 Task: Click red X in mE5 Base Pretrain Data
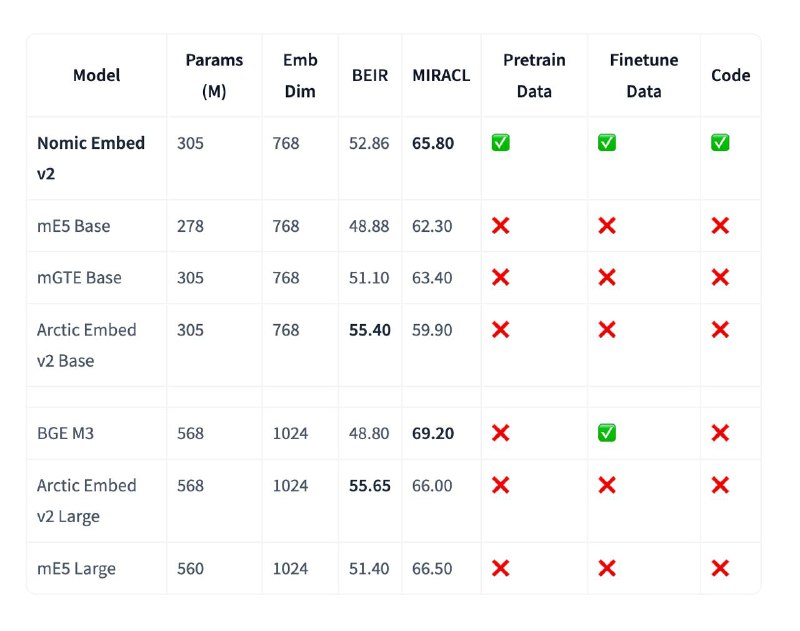click(501, 225)
